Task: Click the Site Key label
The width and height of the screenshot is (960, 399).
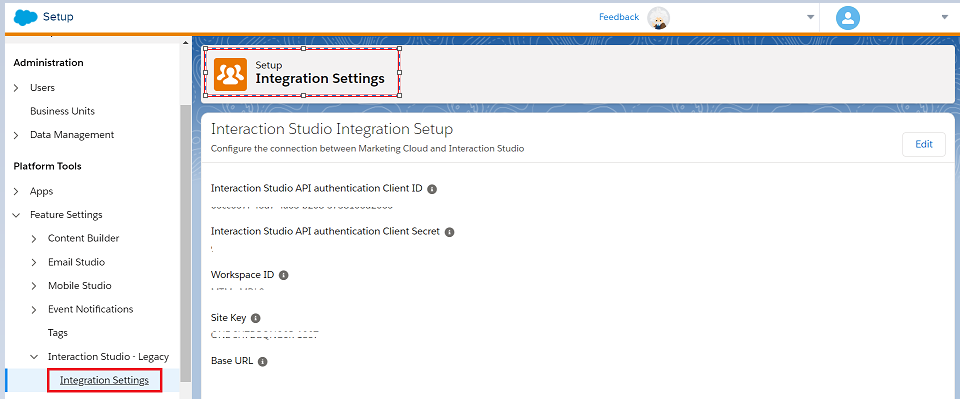Action: pyautogui.click(x=228, y=318)
